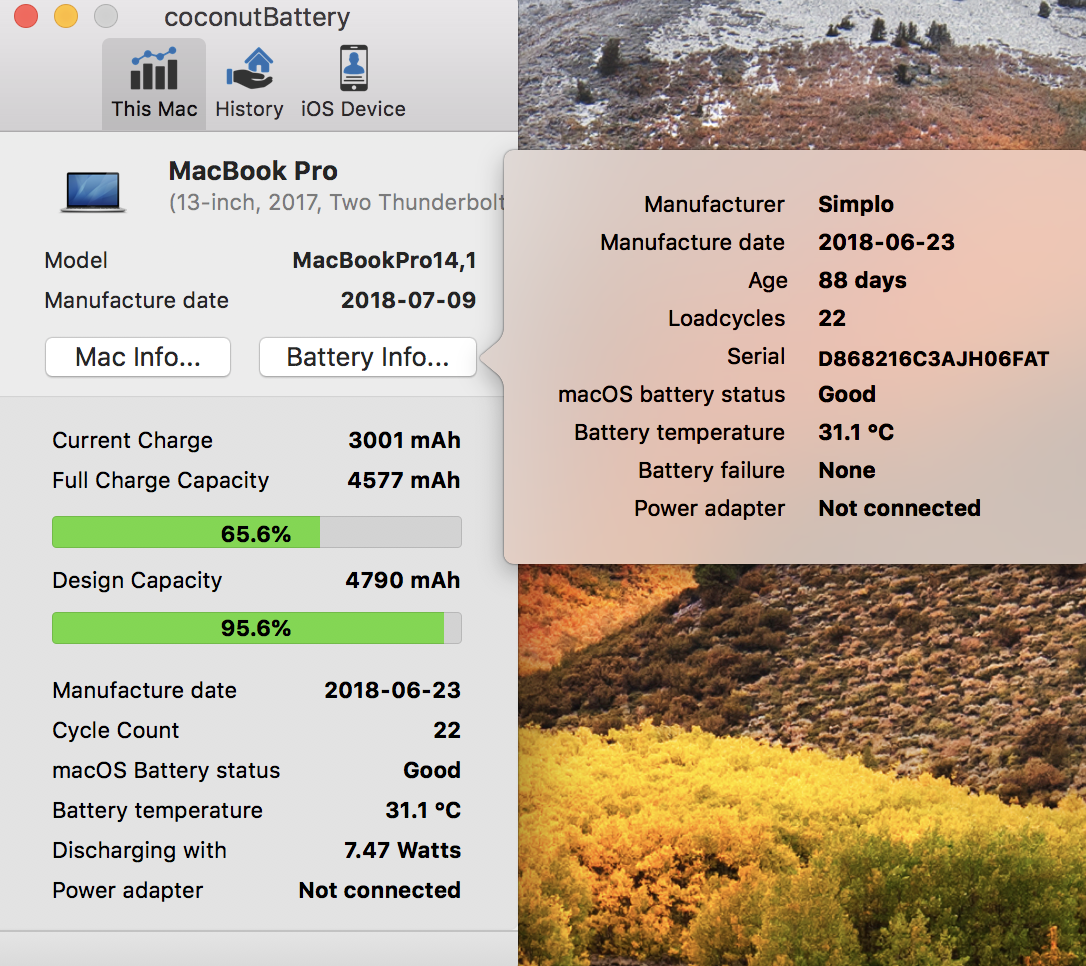The image size is (1086, 966).
Task: Click the macOS battery status label in popover
Action: pos(672,395)
